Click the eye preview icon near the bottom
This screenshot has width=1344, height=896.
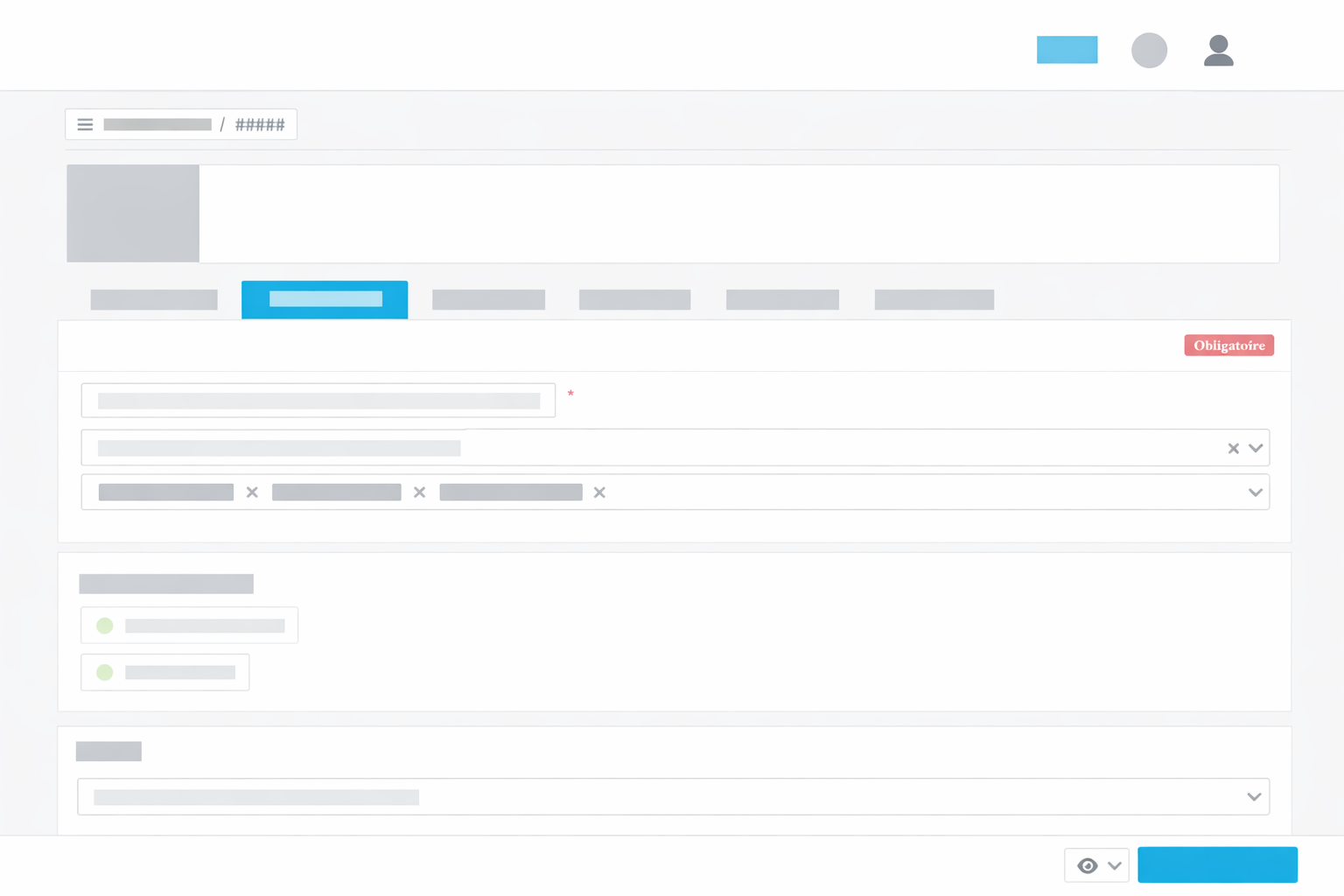(x=1087, y=865)
